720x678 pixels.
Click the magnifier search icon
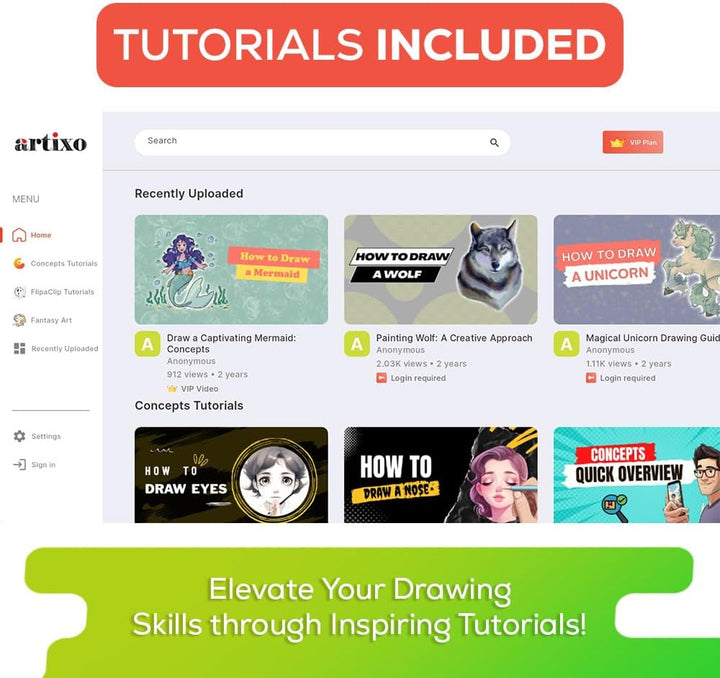(494, 143)
